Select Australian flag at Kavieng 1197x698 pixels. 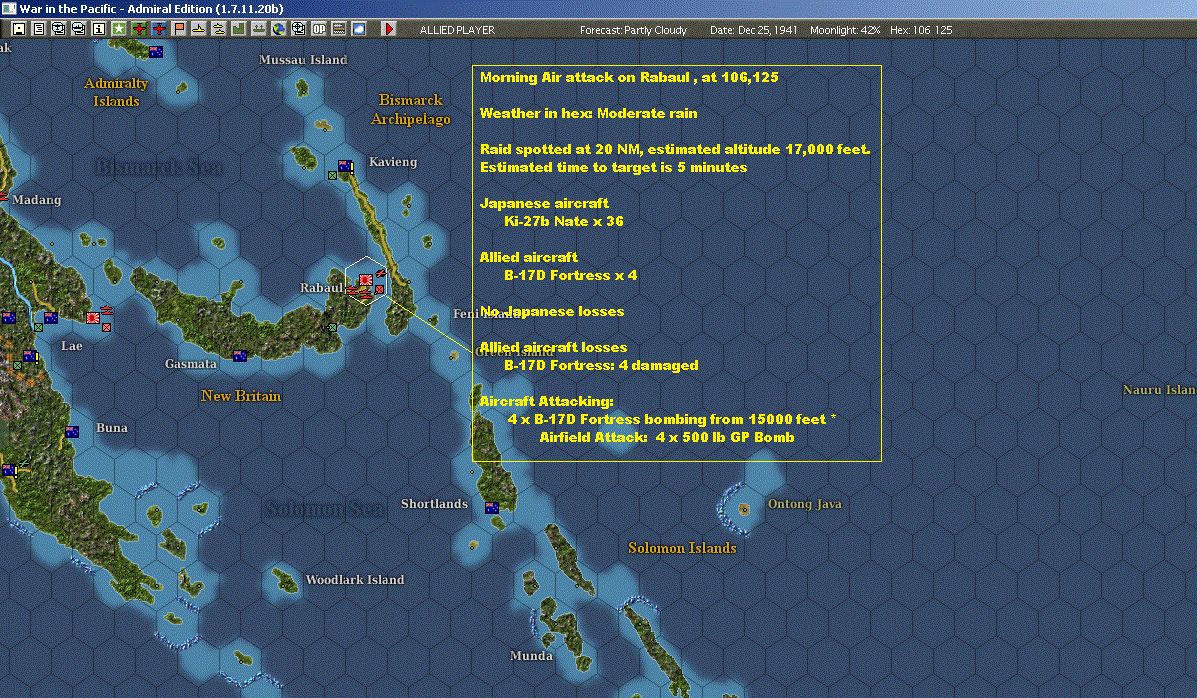tap(345, 166)
